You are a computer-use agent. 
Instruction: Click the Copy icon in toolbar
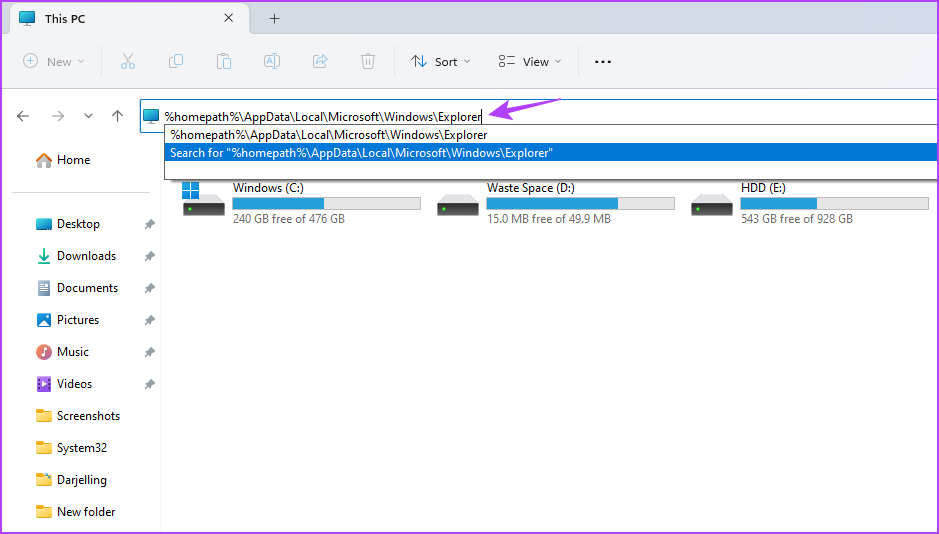click(x=175, y=61)
